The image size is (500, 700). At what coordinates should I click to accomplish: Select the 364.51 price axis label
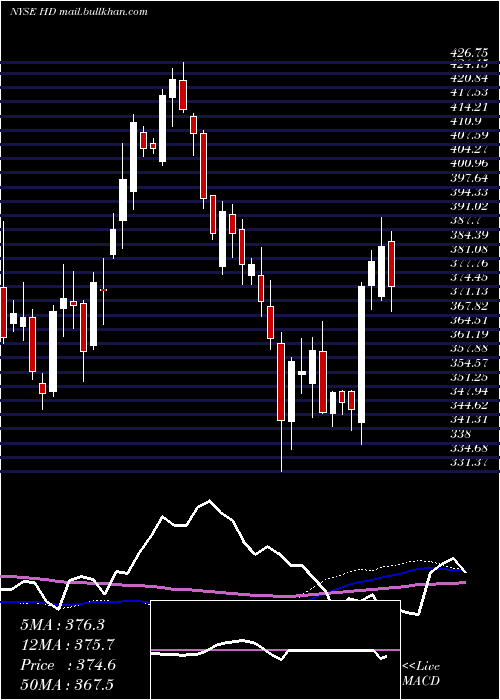[469, 320]
